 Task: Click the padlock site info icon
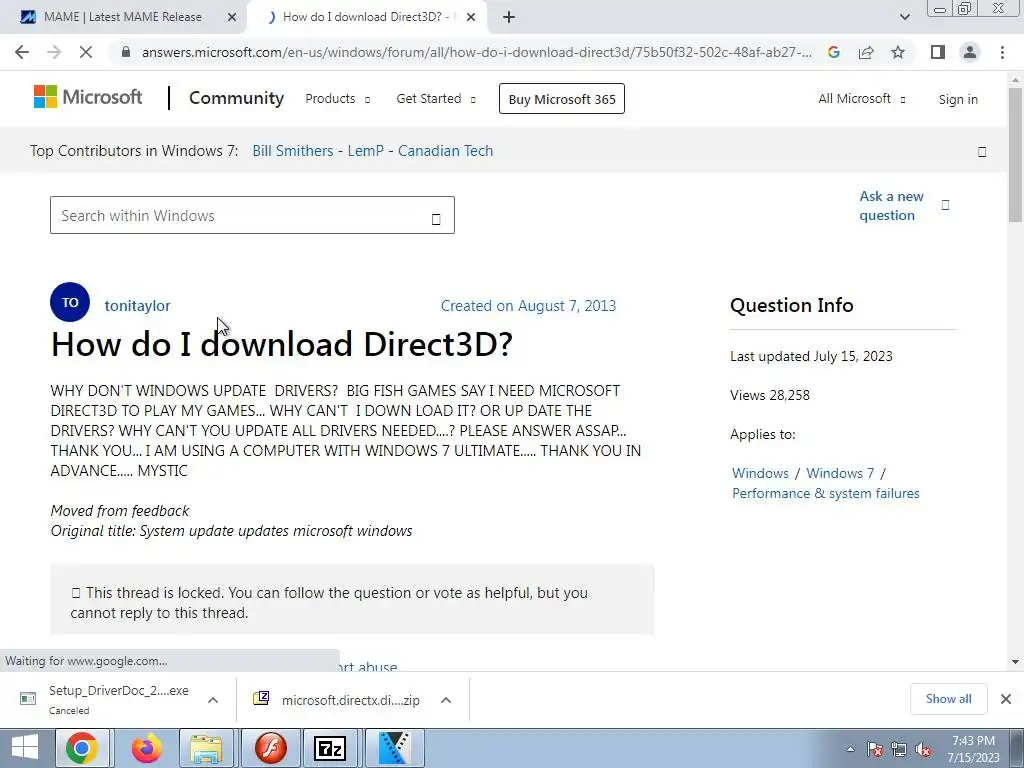(126, 52)
